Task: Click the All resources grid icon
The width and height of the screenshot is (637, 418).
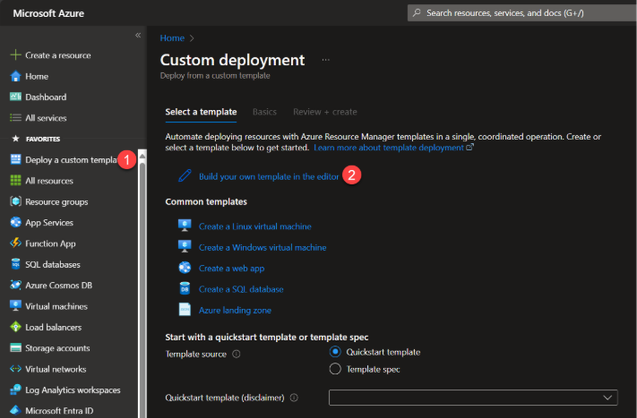Action: pos(15,180)
